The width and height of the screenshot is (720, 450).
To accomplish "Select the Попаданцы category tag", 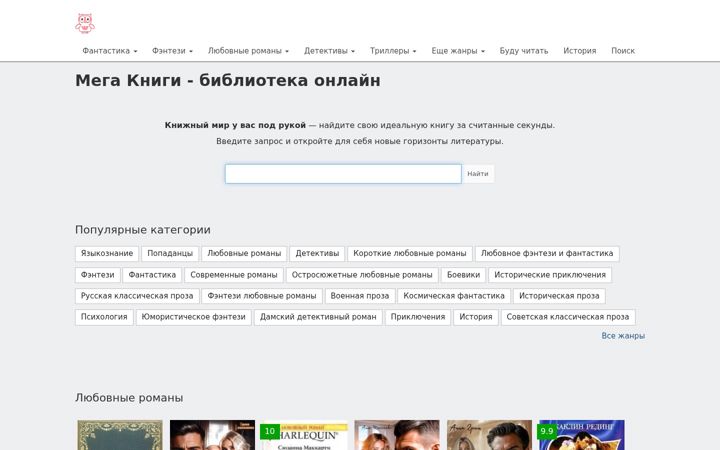I will 170,253.
